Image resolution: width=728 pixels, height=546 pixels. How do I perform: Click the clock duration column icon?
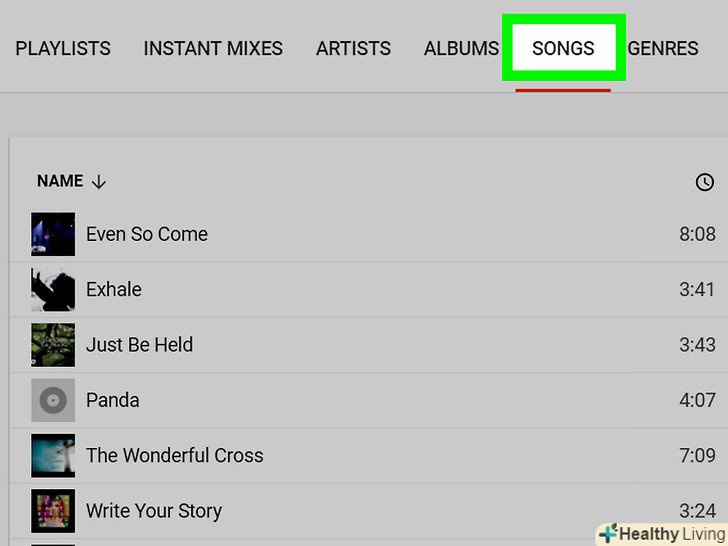(705, 182)
